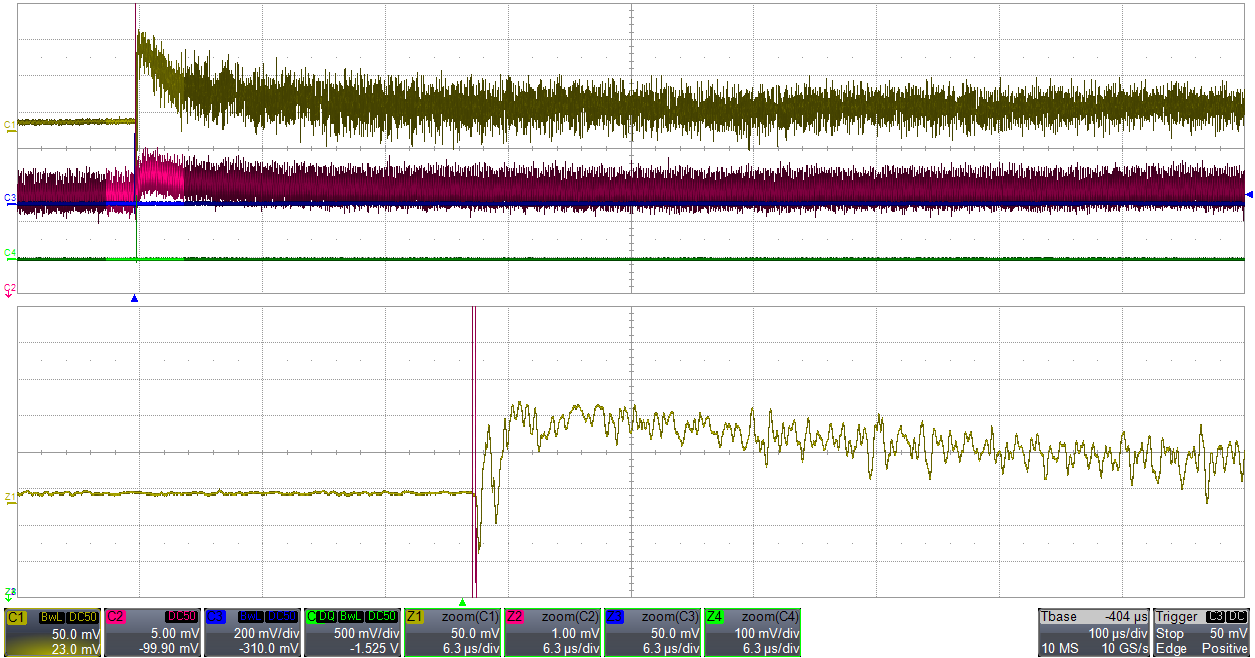Screen dimensions: 1255x658
Task: Open the C3 channel descriptor at 200 mV/div
Action: (x=252, y=633)
